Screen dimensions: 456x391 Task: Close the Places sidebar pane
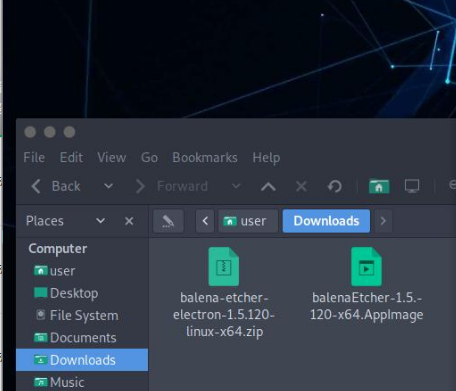pos(129,221)
